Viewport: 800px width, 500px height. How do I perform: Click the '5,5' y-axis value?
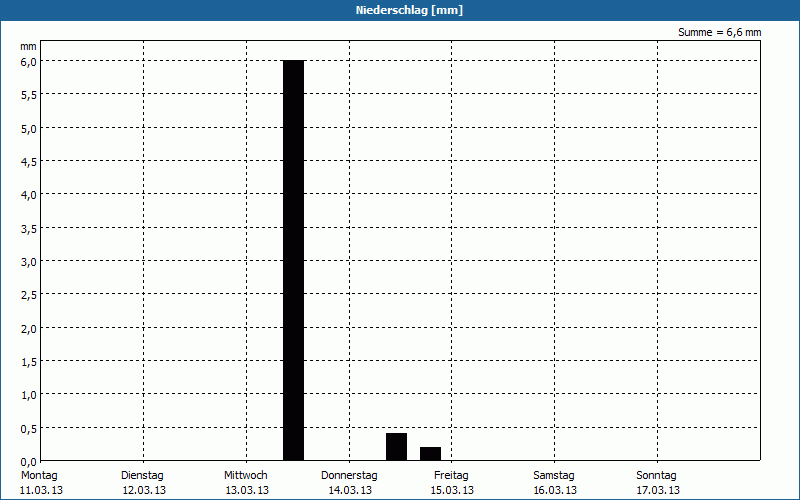(29, 95)
